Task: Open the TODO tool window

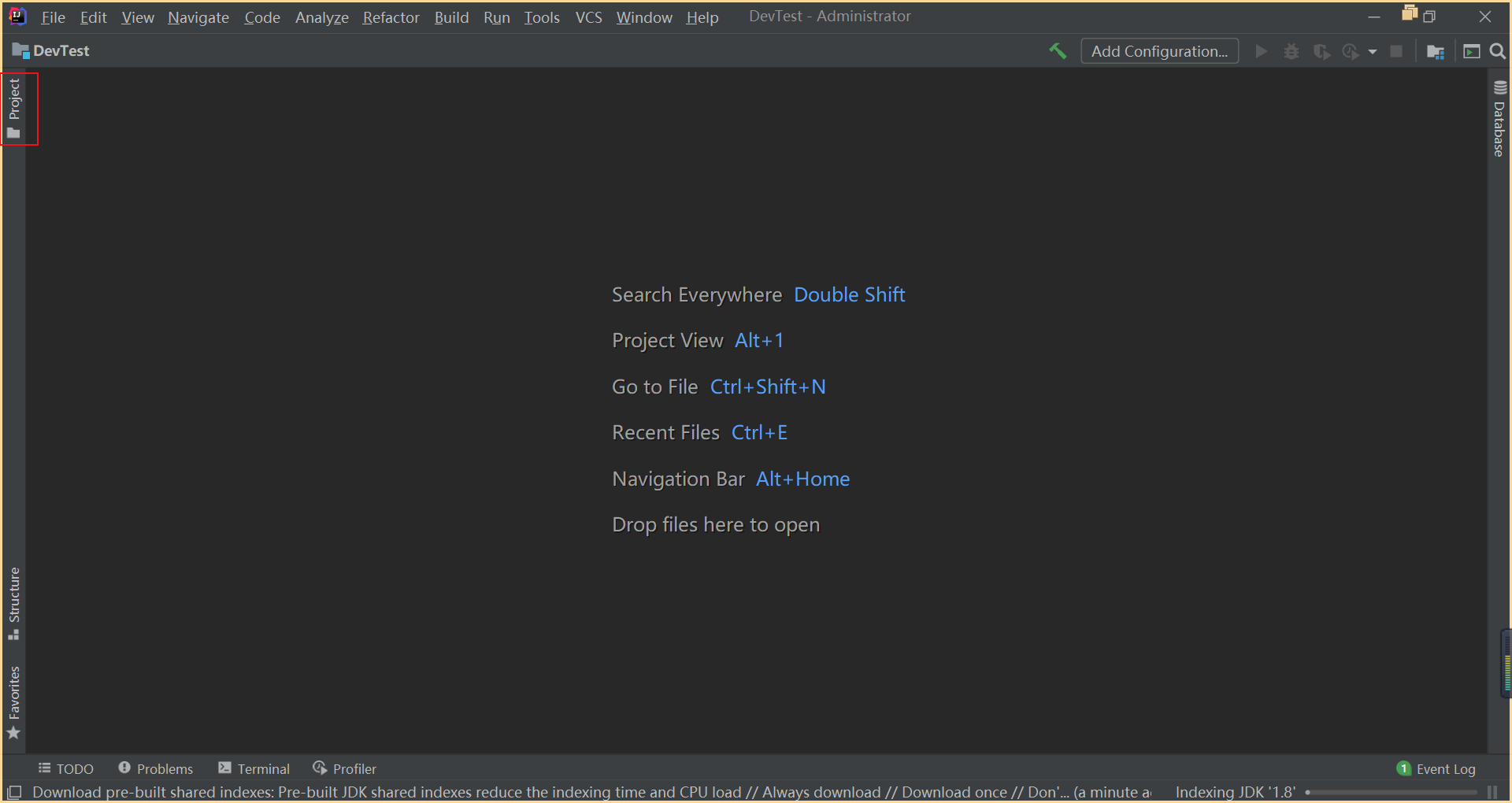Action: coord(66,768)
